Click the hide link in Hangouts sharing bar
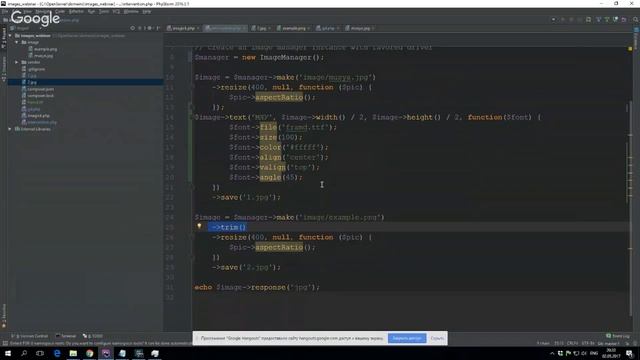640x360 pixels. tap(437, 338)
